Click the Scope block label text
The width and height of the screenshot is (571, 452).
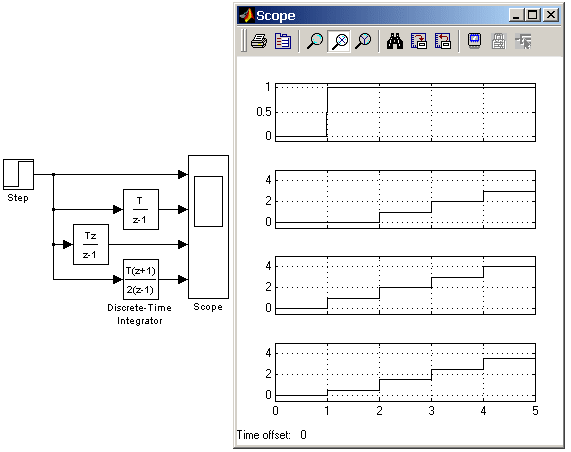click(208, 307)
